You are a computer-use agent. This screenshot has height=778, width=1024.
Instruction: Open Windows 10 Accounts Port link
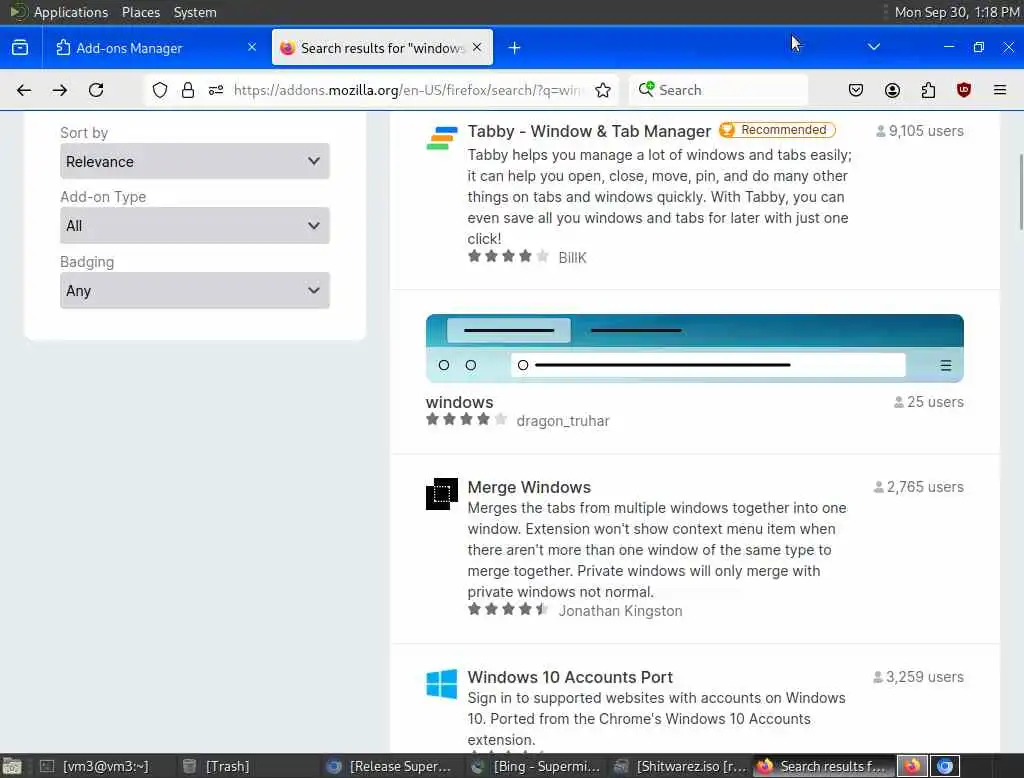[570, 677]
